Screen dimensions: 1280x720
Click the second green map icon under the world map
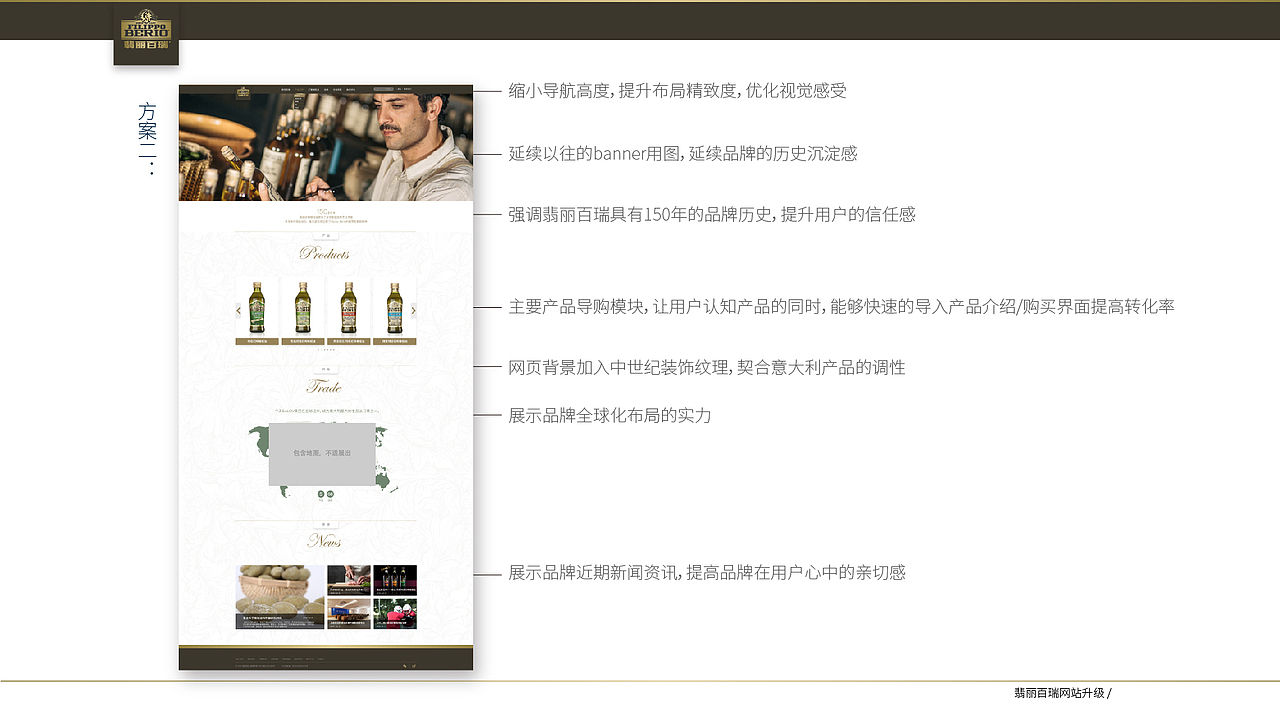[x=330, y=494]
